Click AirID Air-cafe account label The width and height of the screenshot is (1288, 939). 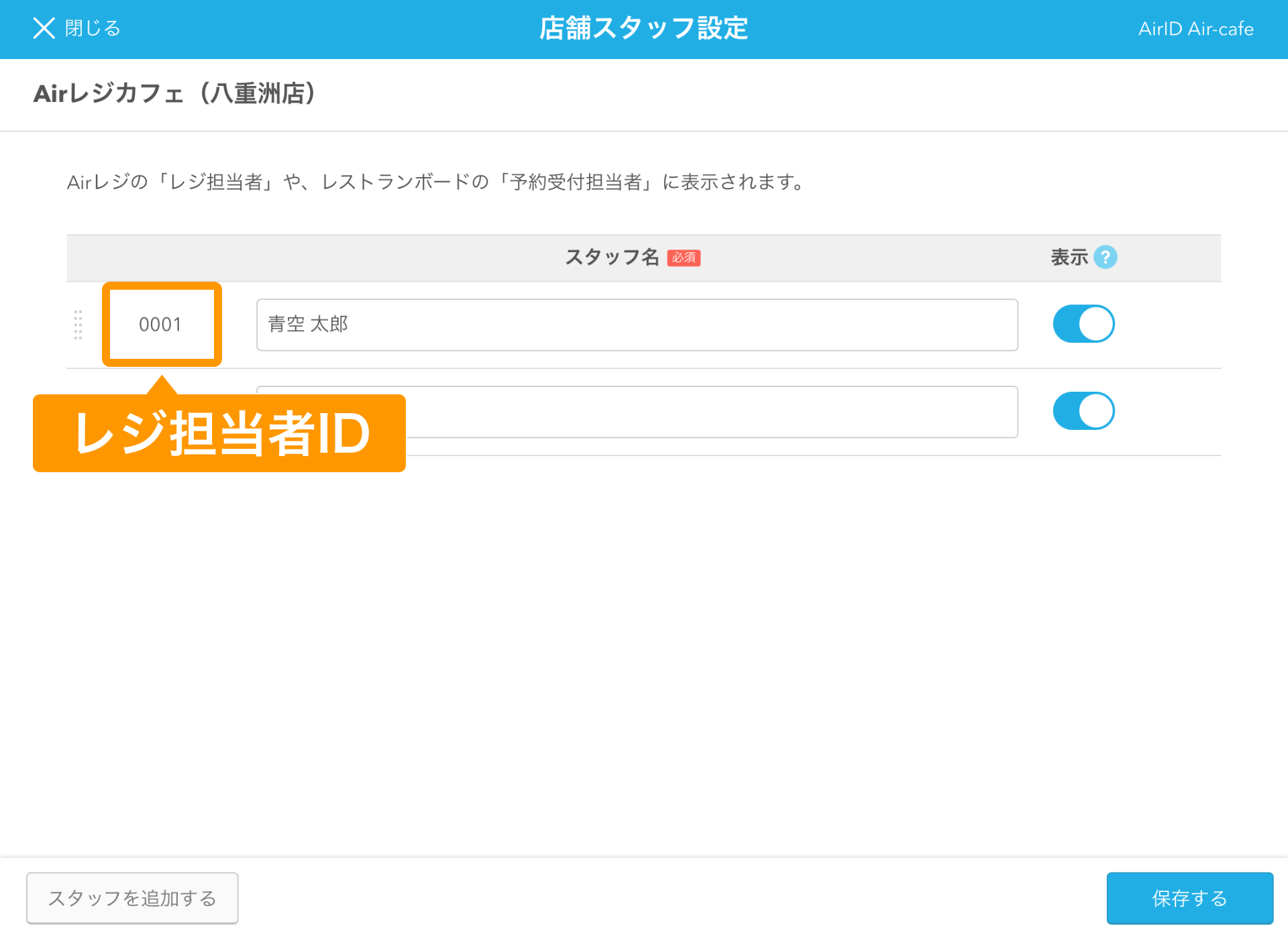[x=1195, y=29]
